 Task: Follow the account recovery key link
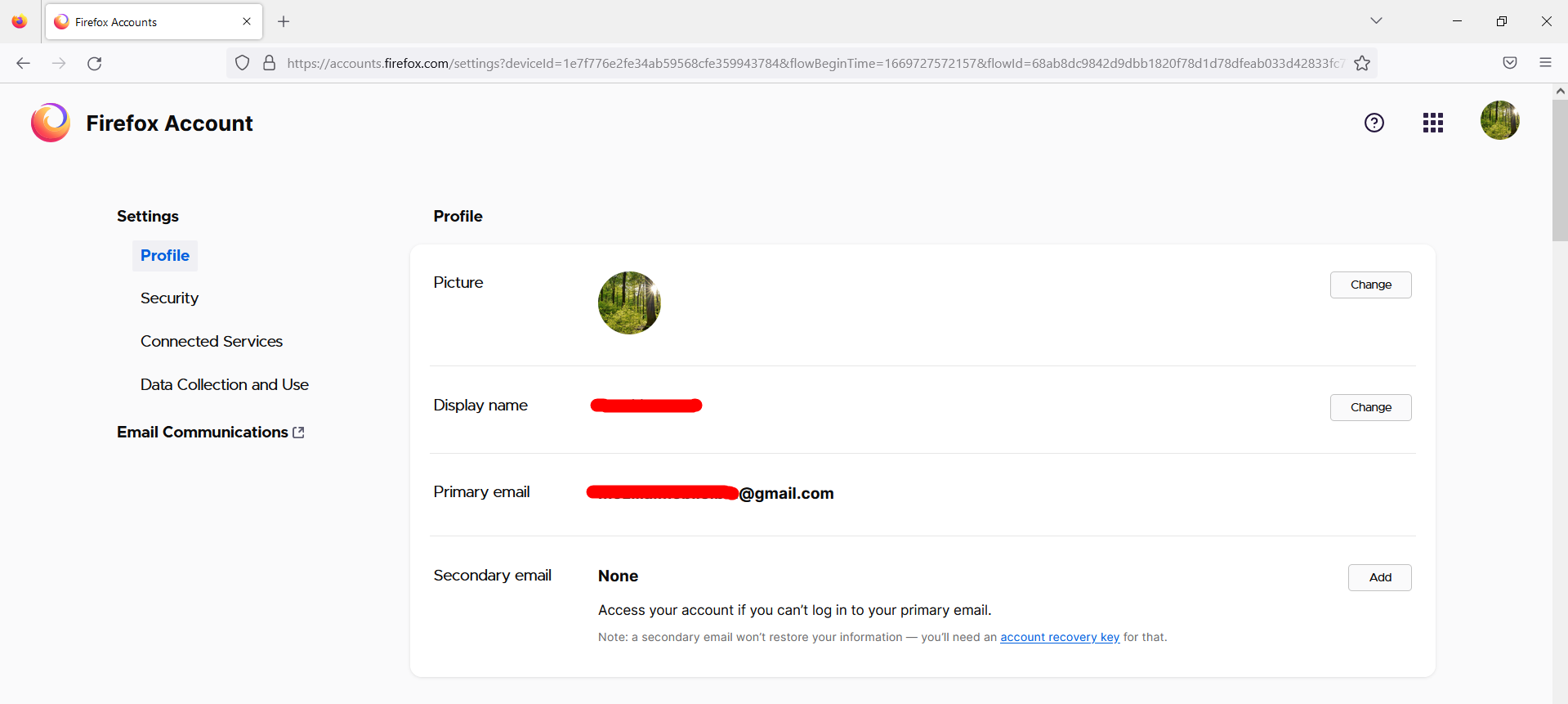pos(1059,637)
